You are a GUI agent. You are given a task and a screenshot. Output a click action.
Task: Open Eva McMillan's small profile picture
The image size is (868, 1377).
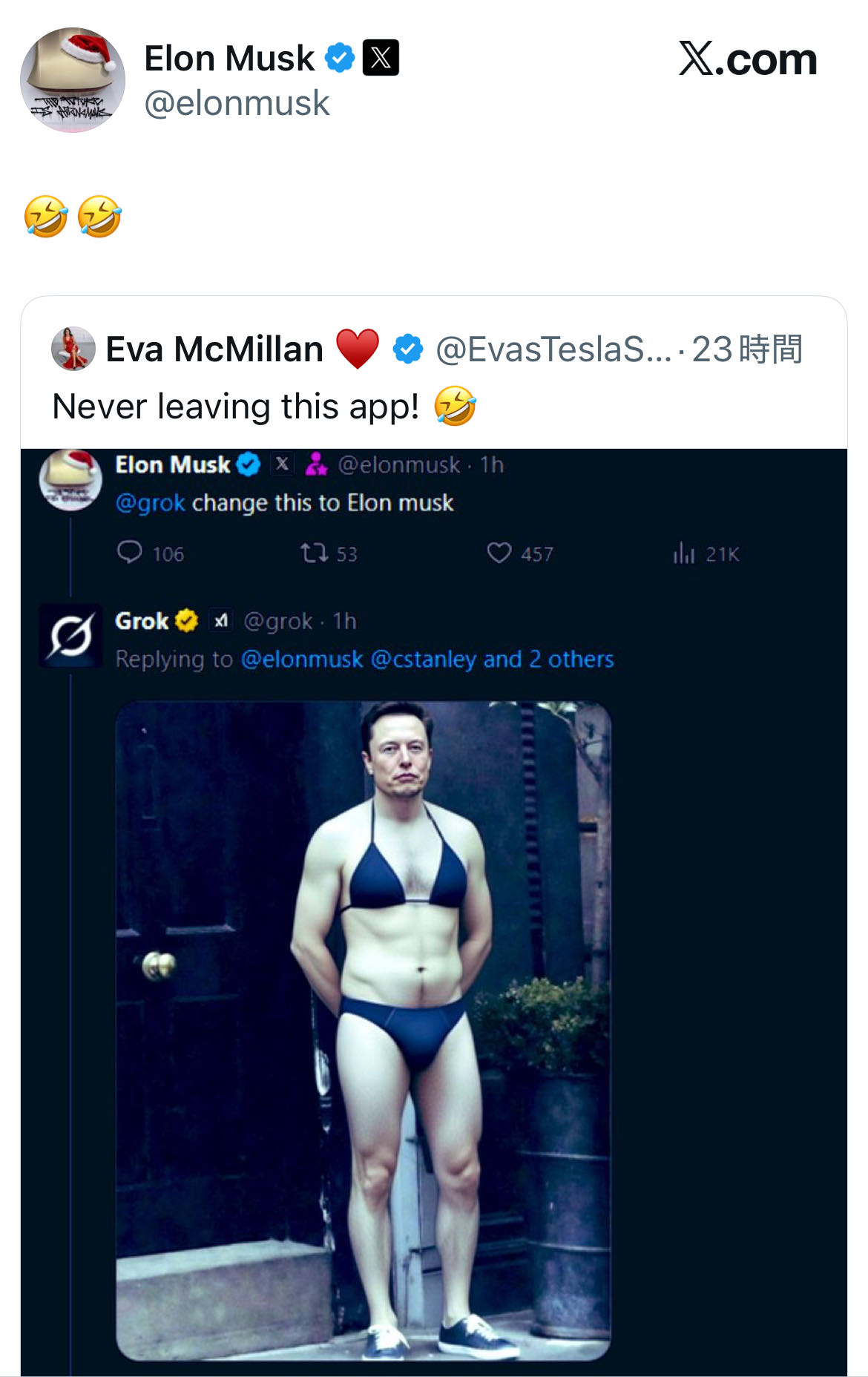point(73,349)
